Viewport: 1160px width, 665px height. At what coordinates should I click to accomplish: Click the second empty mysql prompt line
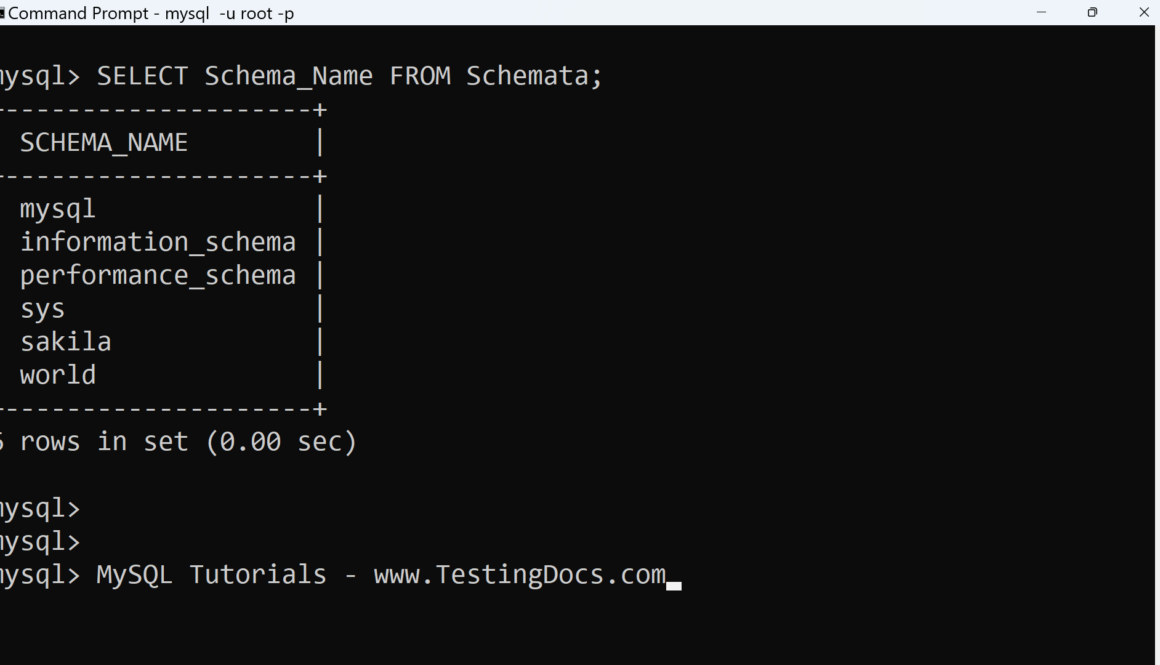click(x=40, y=541)
